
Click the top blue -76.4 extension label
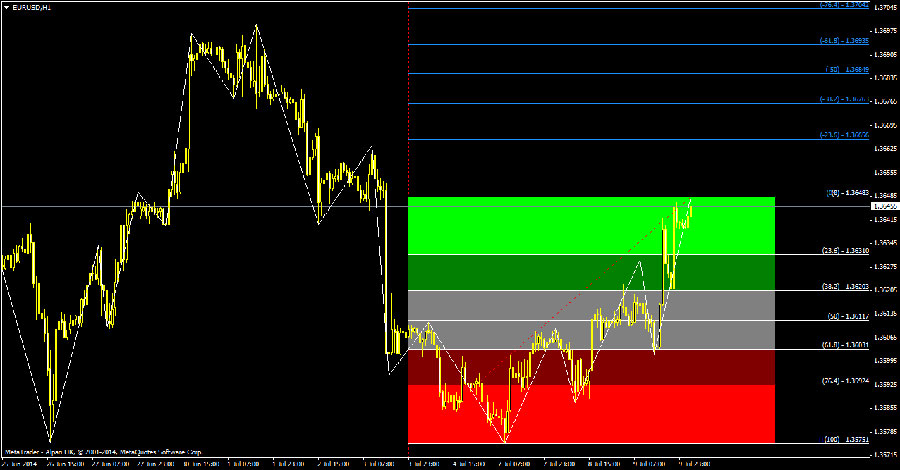[843, 5]
